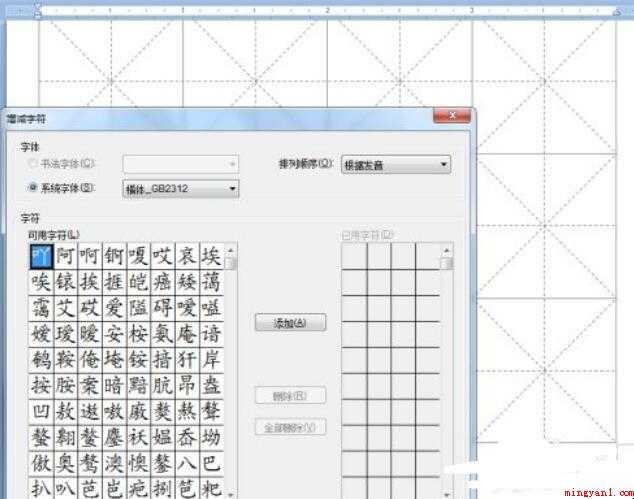Select the character 盎 cell
The width and height of the screenshot is (634, 499).
[x=211, y=386]
